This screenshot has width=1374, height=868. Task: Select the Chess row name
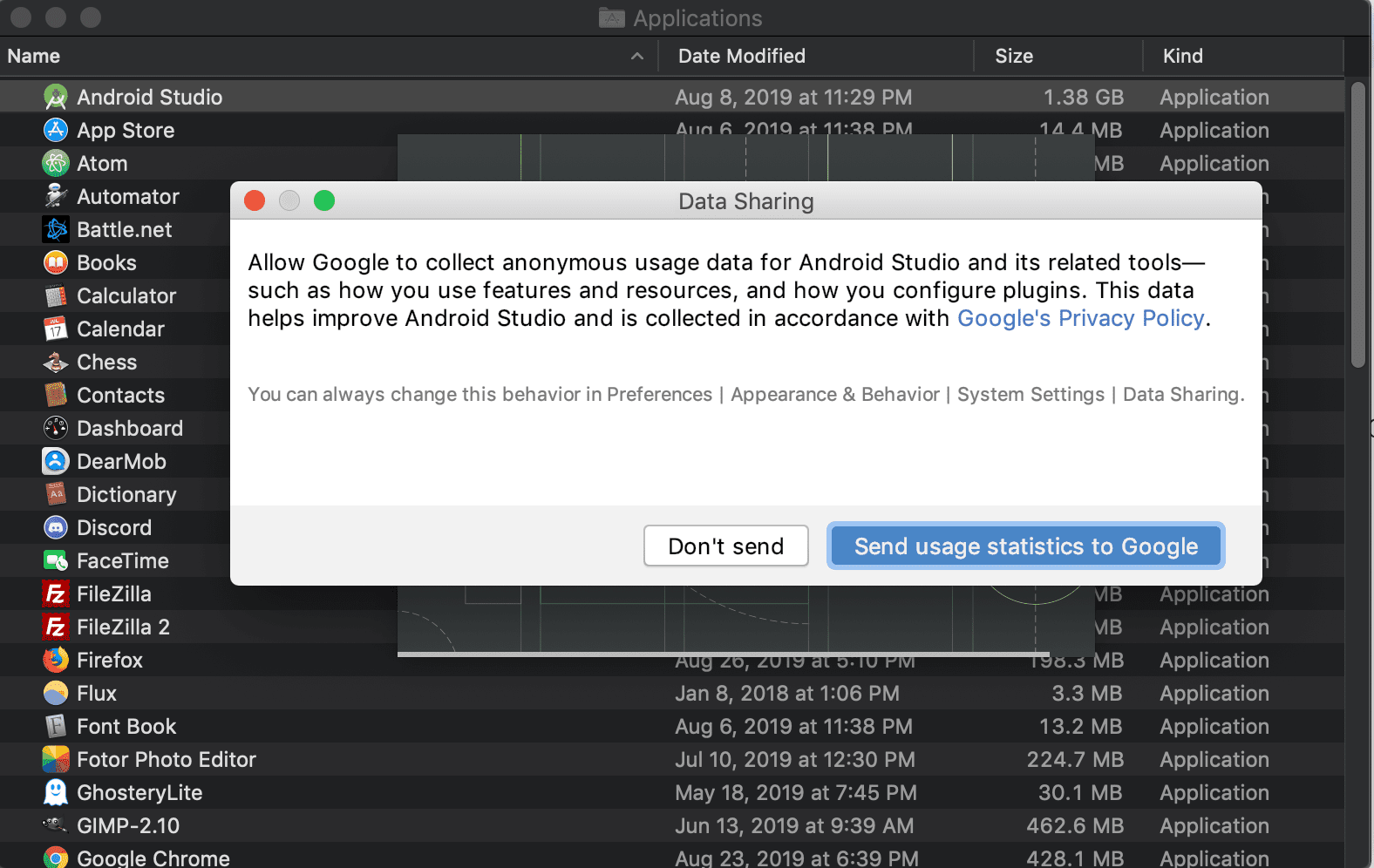pos(107,362)
